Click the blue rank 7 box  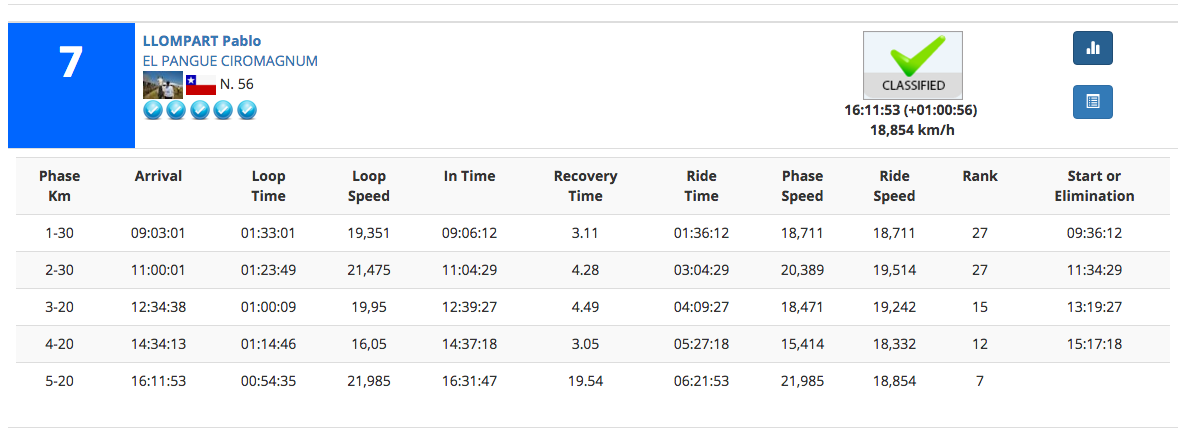pos(71,85)
